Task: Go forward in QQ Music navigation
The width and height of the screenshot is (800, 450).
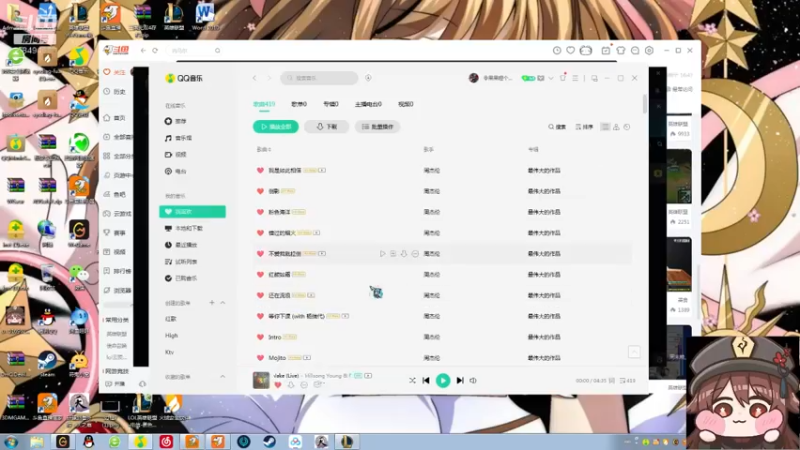Action: [269, 78]
